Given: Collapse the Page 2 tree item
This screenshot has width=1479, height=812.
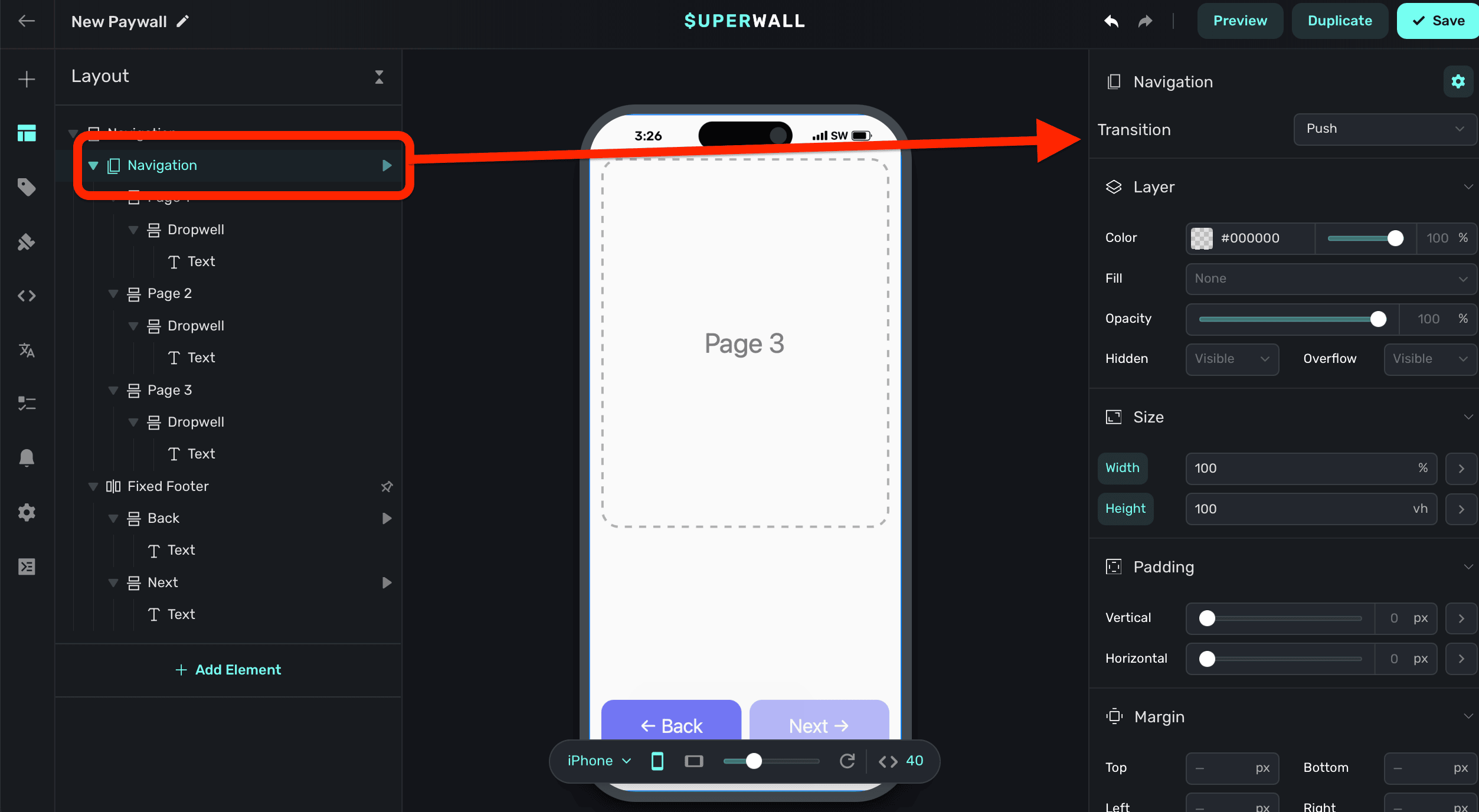Looking at the screenshot, I should 113,293.
